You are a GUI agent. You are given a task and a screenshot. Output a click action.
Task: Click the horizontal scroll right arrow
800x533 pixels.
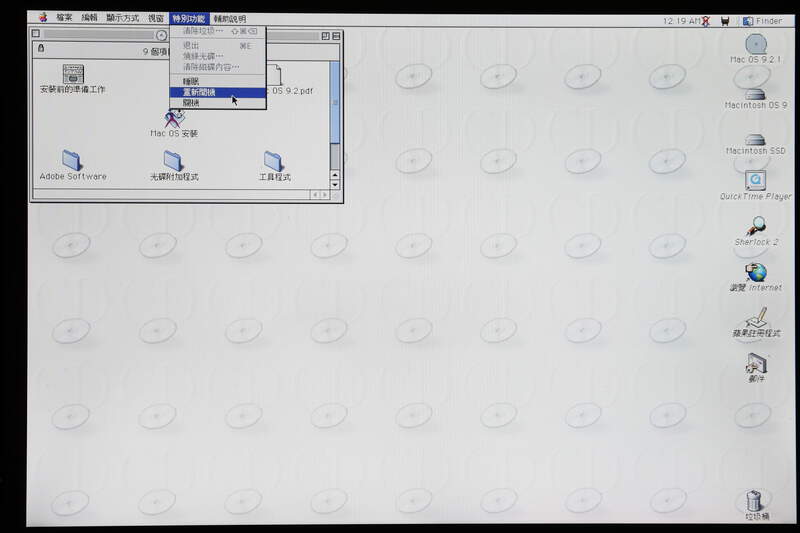(x=325, y=195)
